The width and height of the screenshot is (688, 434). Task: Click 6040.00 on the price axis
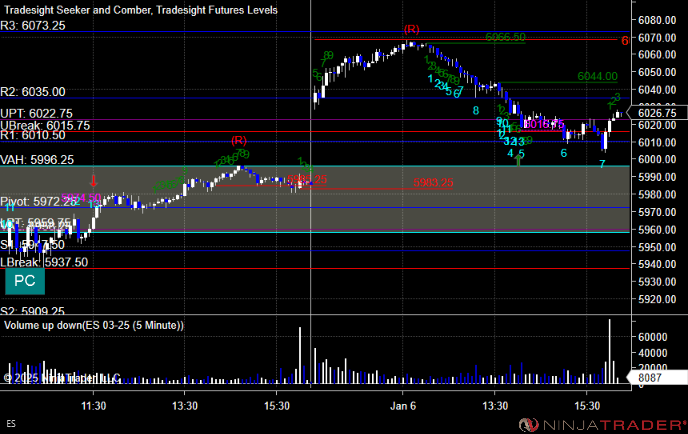(x=657, y=90)
